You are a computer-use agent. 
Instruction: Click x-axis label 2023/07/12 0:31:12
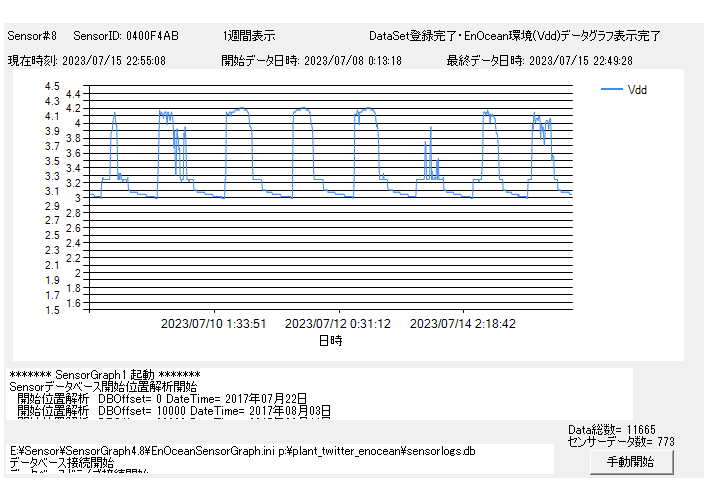[x=338, y=324]
